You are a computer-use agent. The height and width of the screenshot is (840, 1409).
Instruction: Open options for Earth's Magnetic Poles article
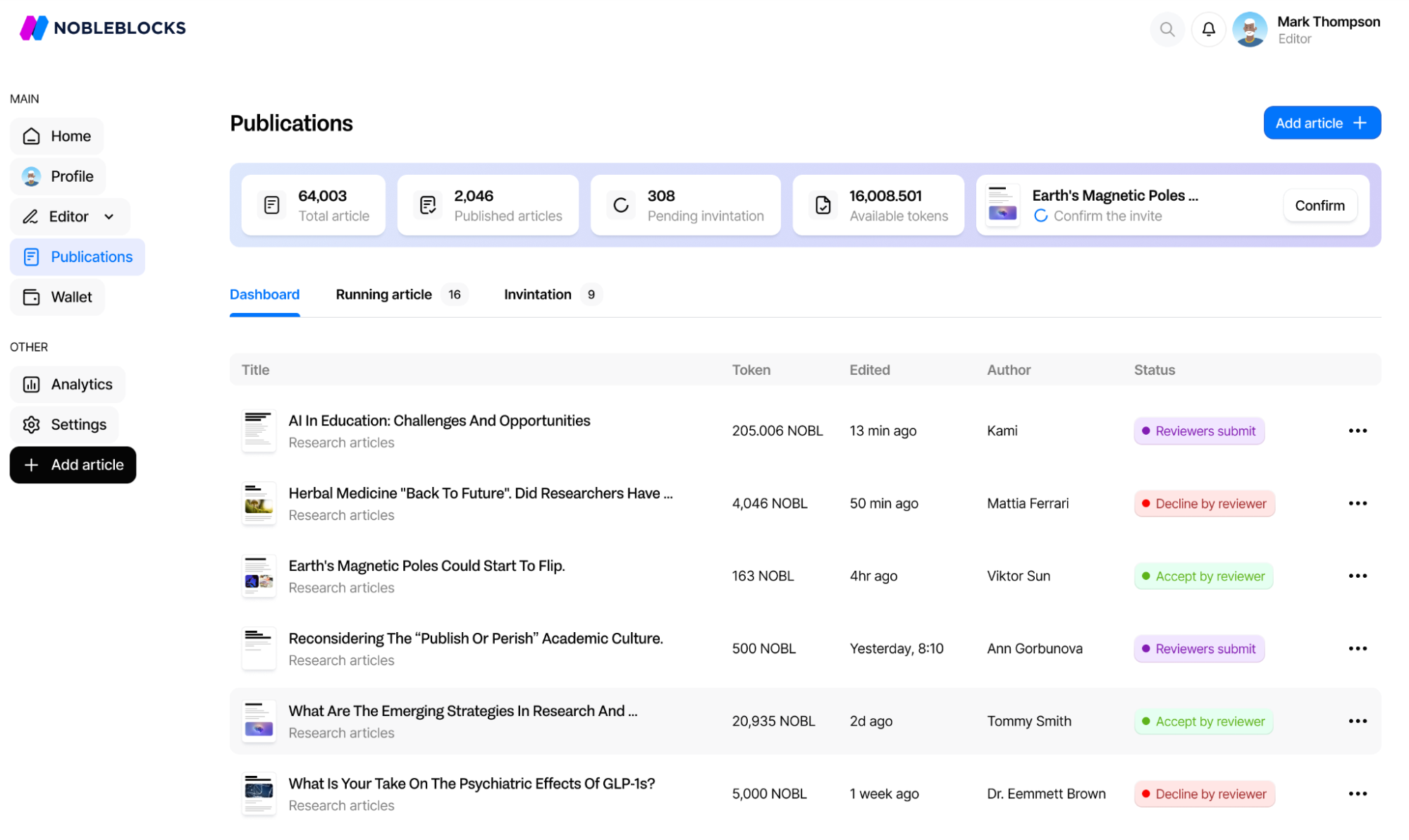[1357, 576]
